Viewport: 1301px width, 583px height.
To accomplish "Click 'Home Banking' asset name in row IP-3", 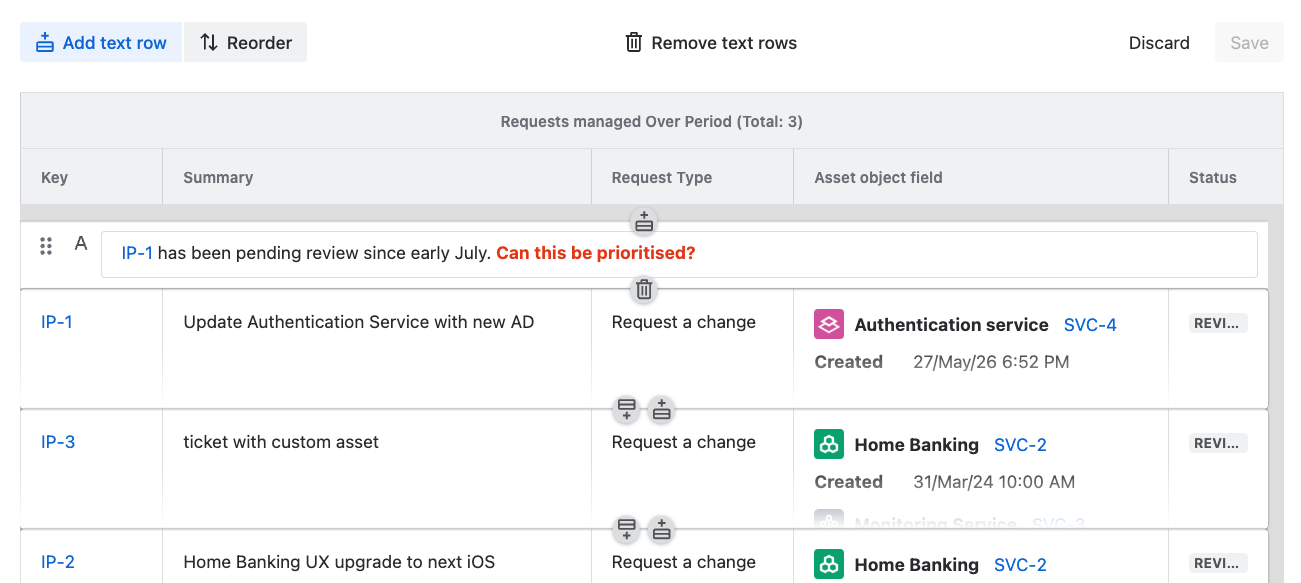I will [x=916, y=445].
